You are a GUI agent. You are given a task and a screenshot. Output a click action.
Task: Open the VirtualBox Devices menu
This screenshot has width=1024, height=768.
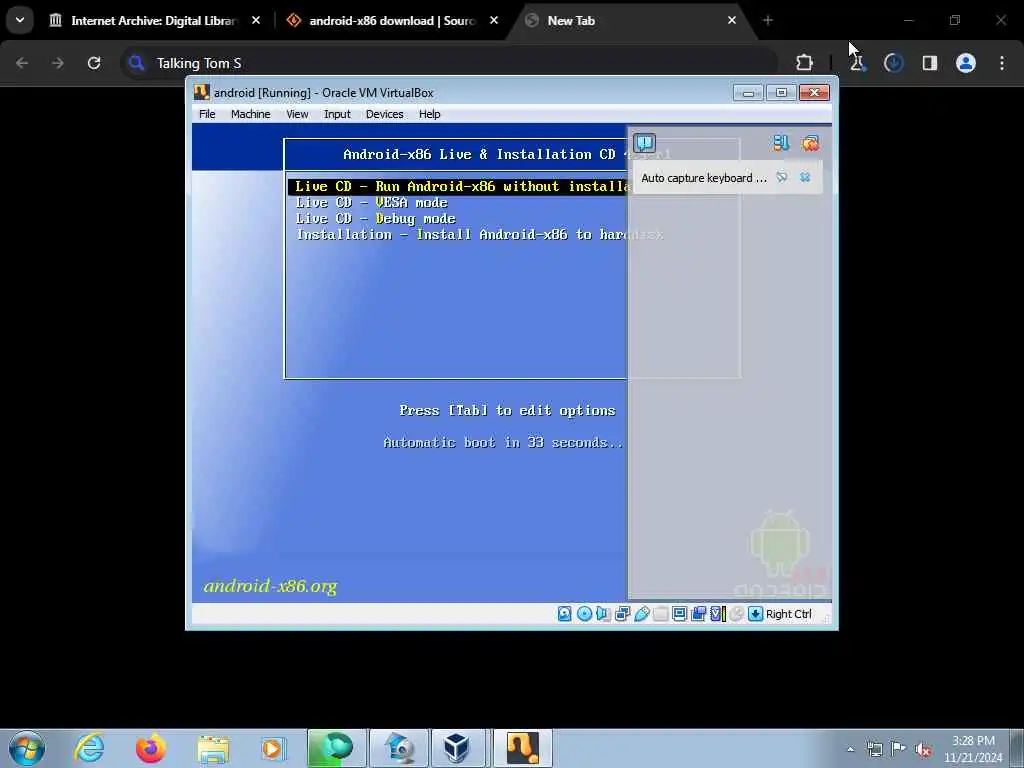click(x=384, y=114)
